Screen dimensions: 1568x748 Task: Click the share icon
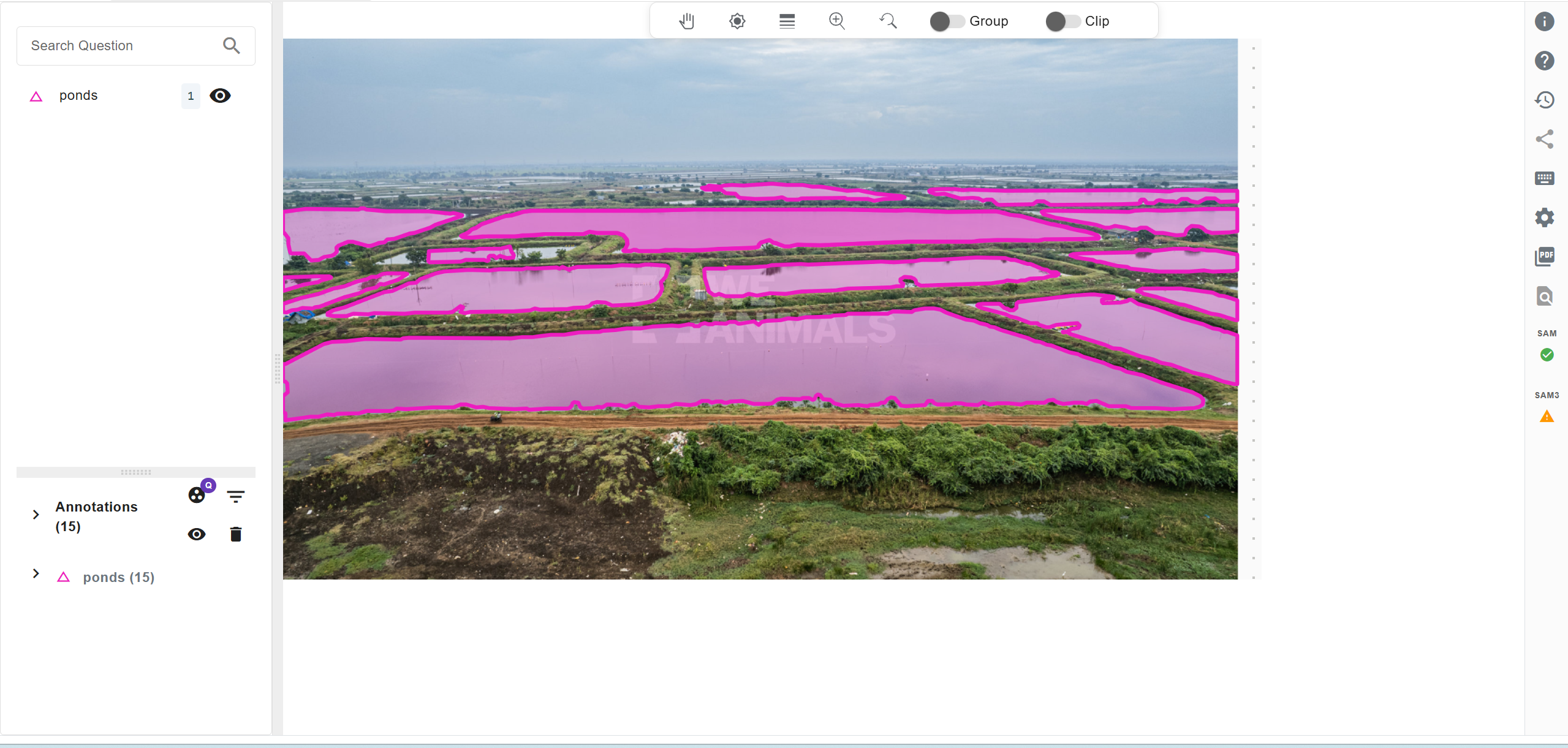(x=1544, y=139)
